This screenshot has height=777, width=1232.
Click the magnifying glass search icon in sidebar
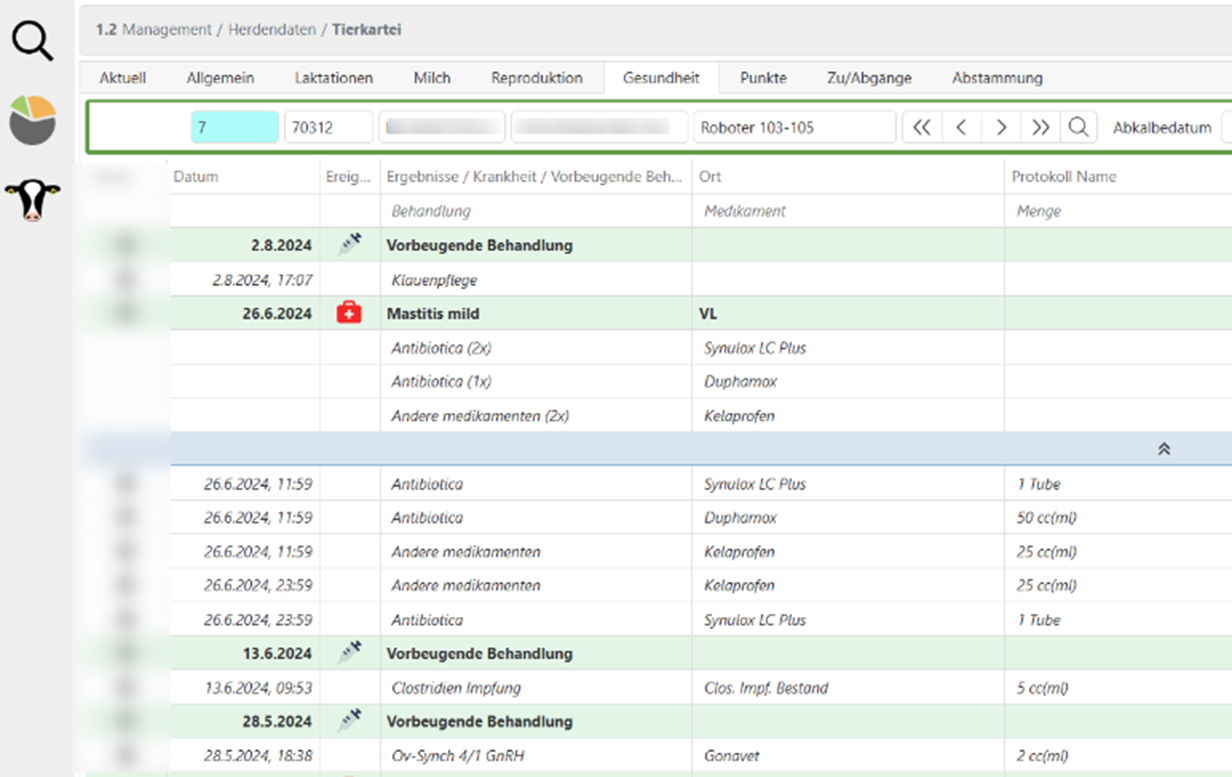click(x=32, y=42)
